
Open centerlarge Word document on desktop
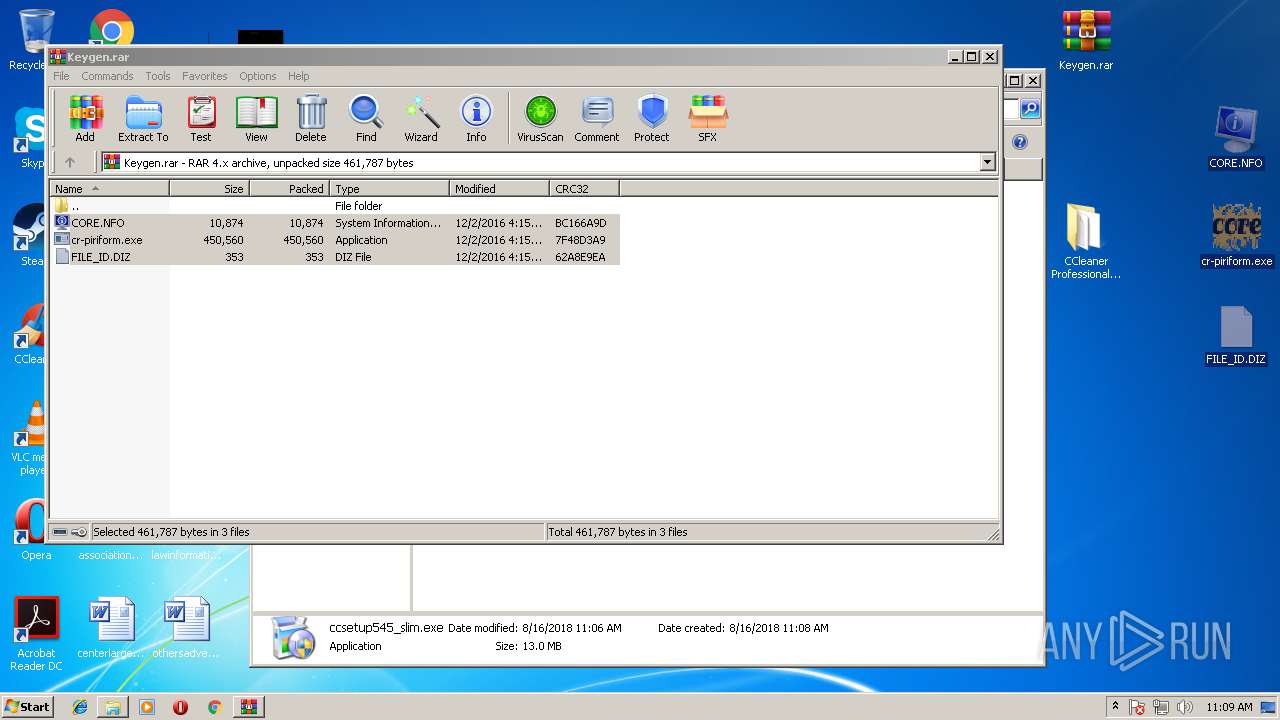(x=110, y=628)
